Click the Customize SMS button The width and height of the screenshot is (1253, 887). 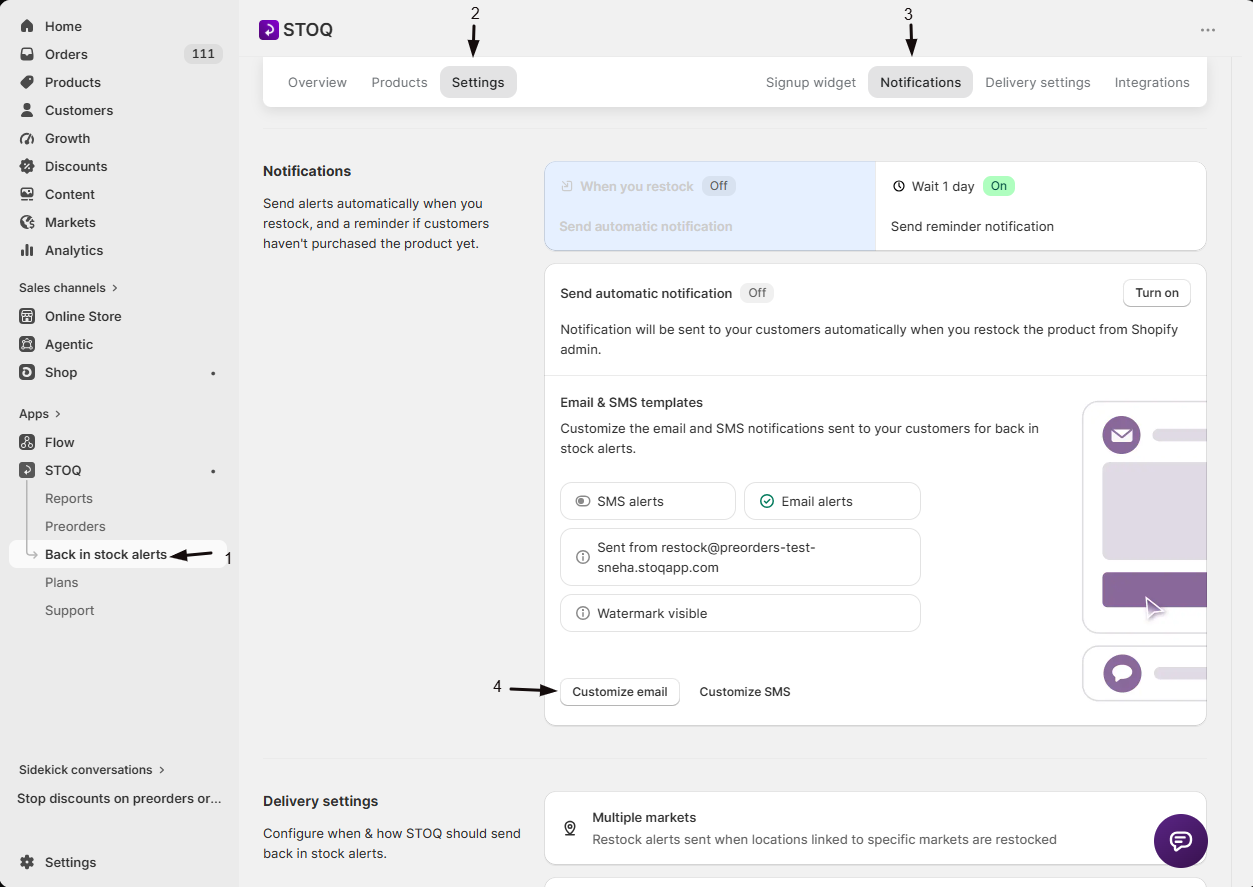tap(745, 692)
